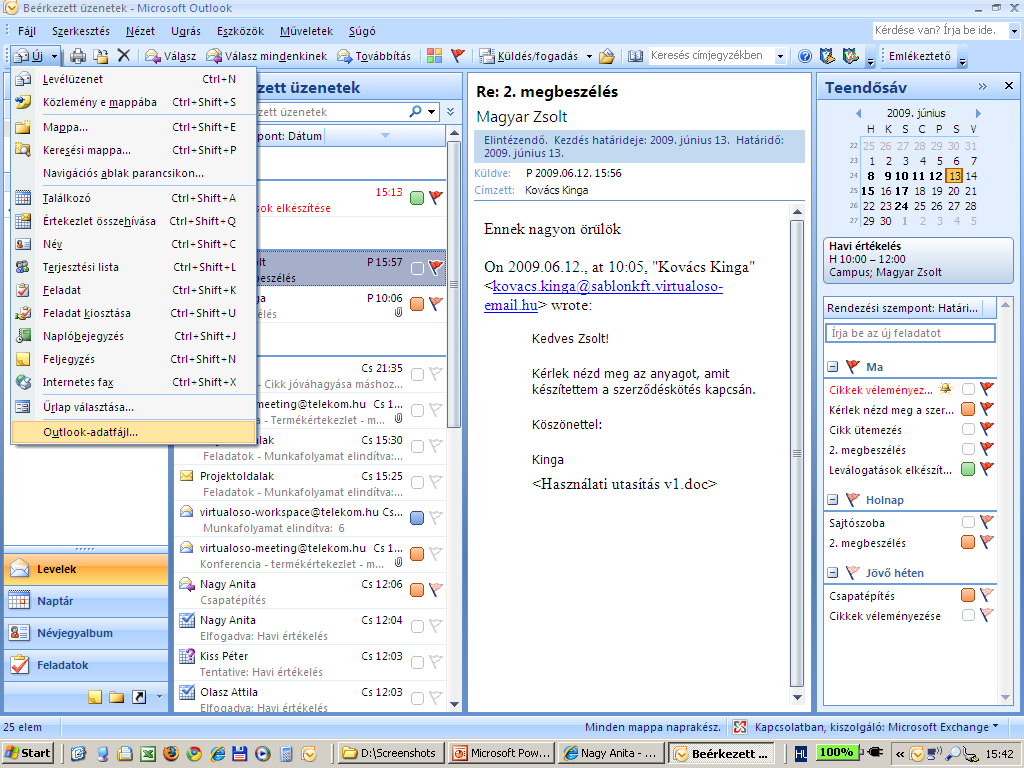Select June 17 in the mini calendar

[901, 191]
